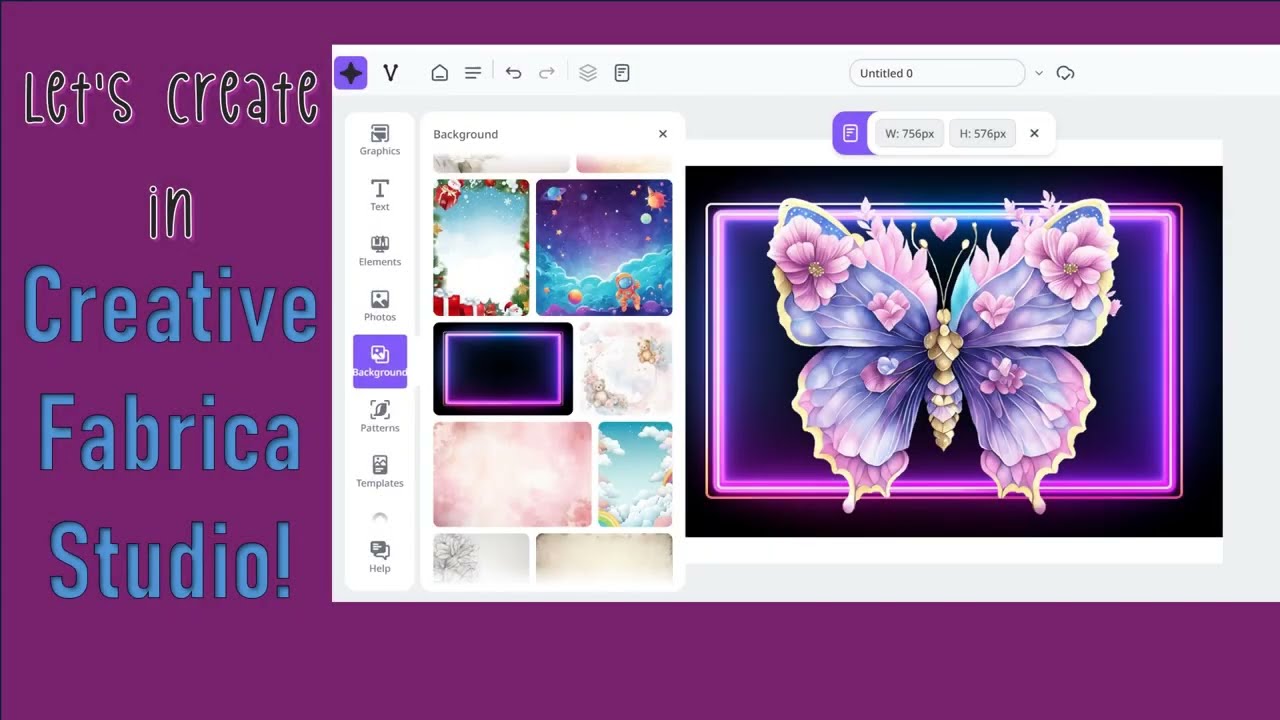Open the Patterns sidebar tab
1280x720 pixels.
[x=380, y=417]
